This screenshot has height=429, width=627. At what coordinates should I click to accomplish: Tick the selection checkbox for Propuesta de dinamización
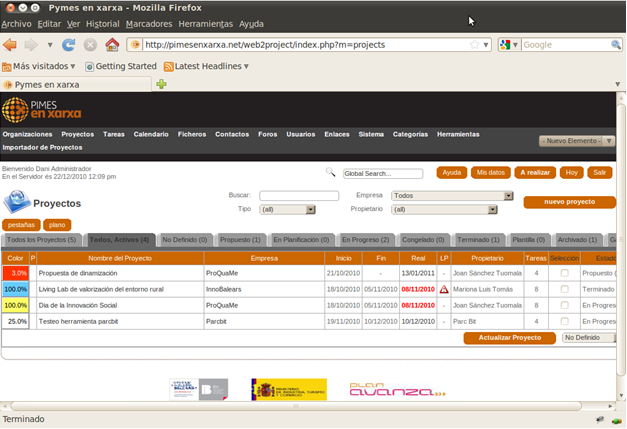coord(565,273)
